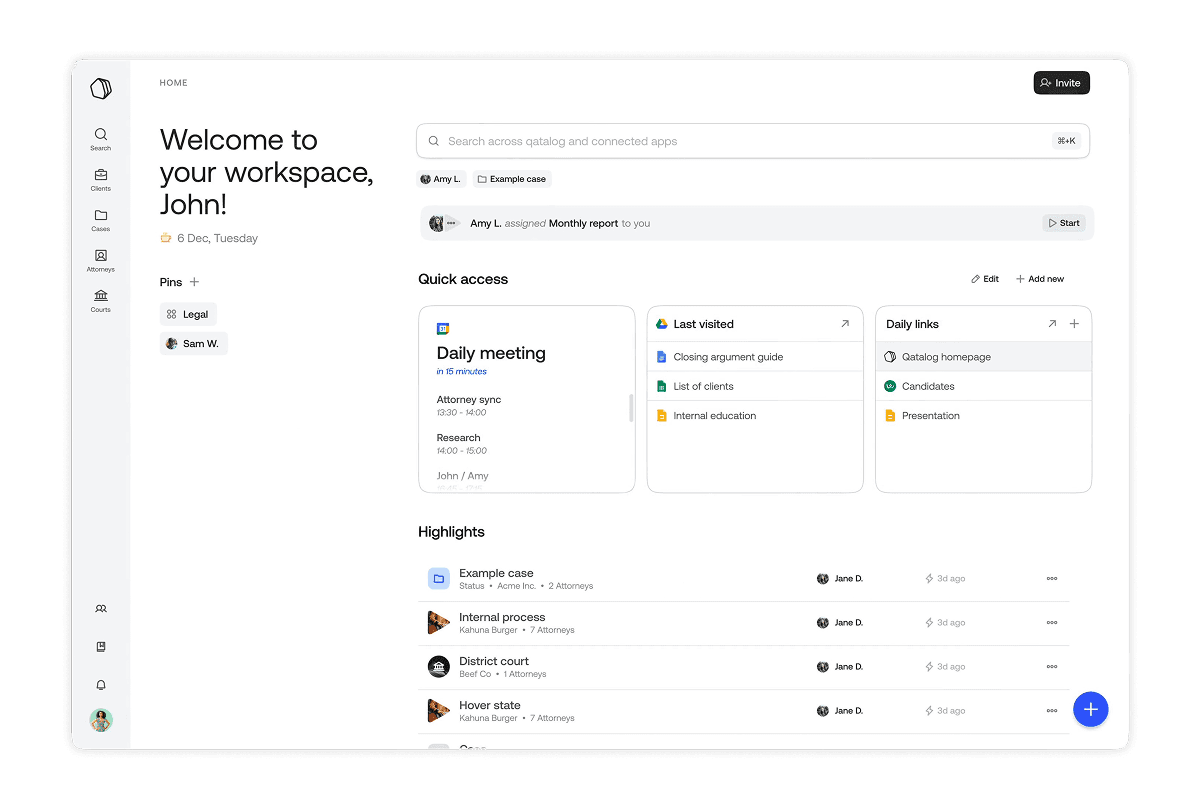Focus the qatalog search field
This screenshot has width=1200, height=790.
point(753,141)
